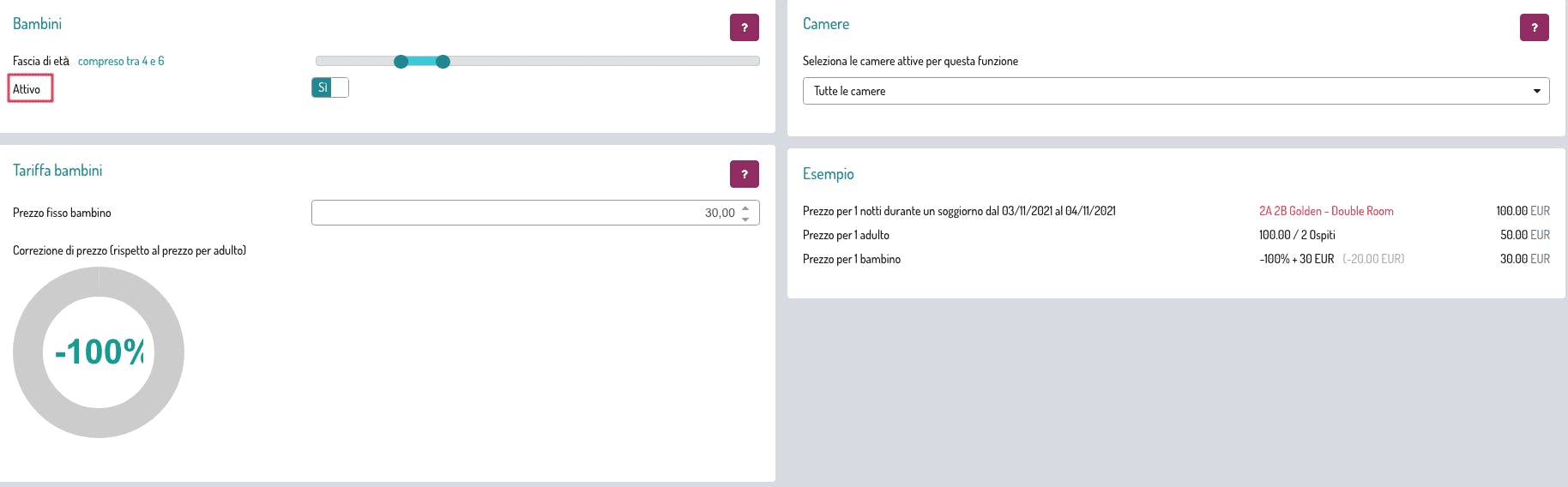1568x487 pixels.
Task: Open the 2A 2B Golden - Double Room link
Action: click(x=1326, y=211)
